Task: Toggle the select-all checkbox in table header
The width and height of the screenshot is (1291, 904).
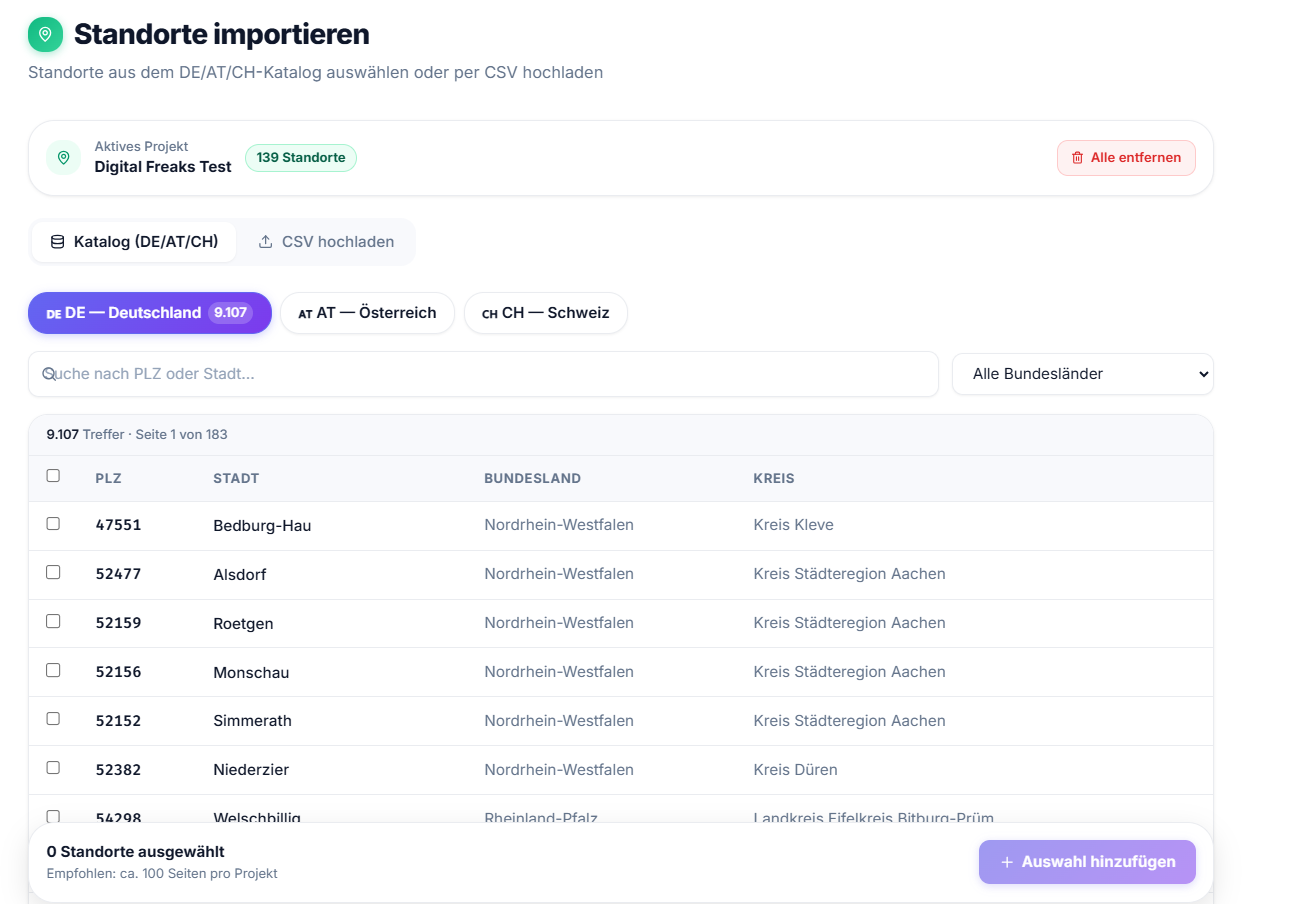Action: click(53, 476)
